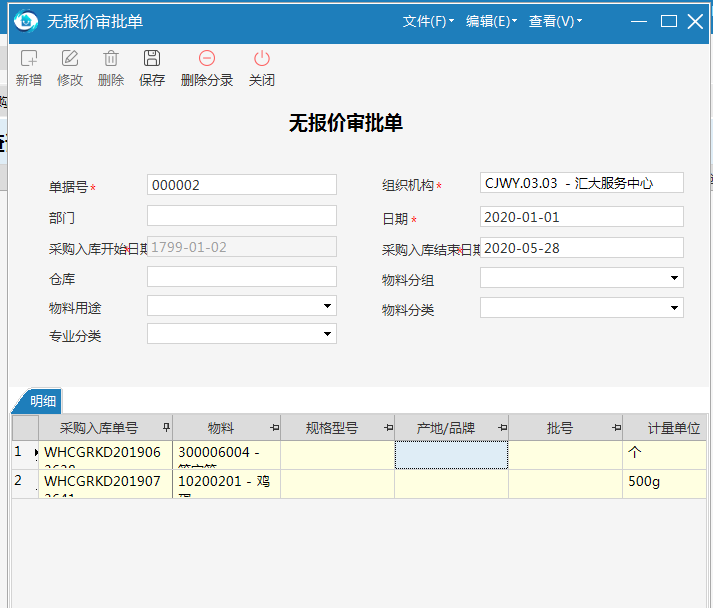Click the 单据号 field showing 000002

tap(242, 185)
